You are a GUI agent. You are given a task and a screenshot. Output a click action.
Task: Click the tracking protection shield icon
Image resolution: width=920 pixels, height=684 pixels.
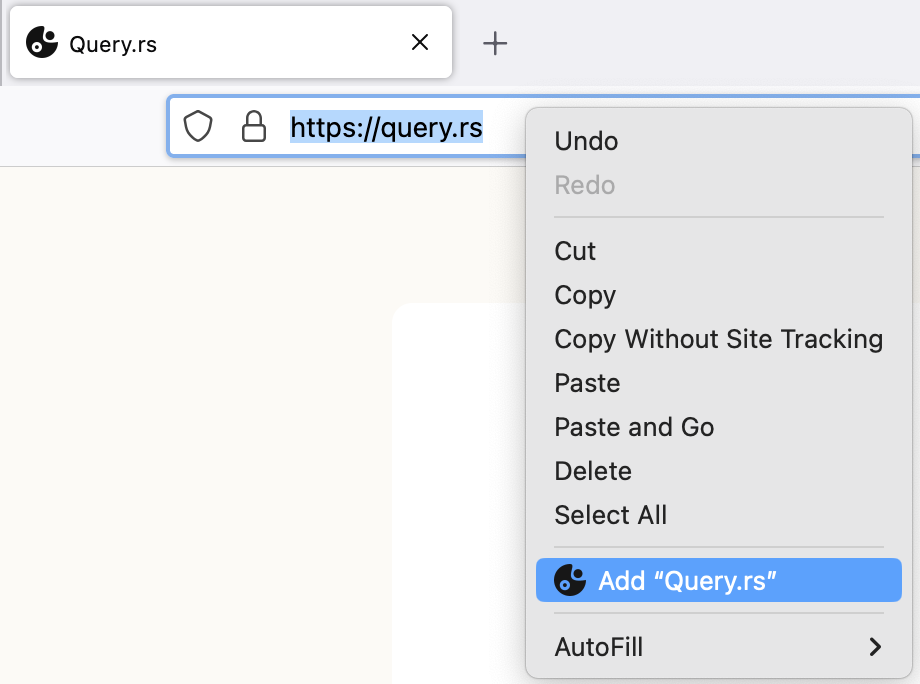coord(198,126)
